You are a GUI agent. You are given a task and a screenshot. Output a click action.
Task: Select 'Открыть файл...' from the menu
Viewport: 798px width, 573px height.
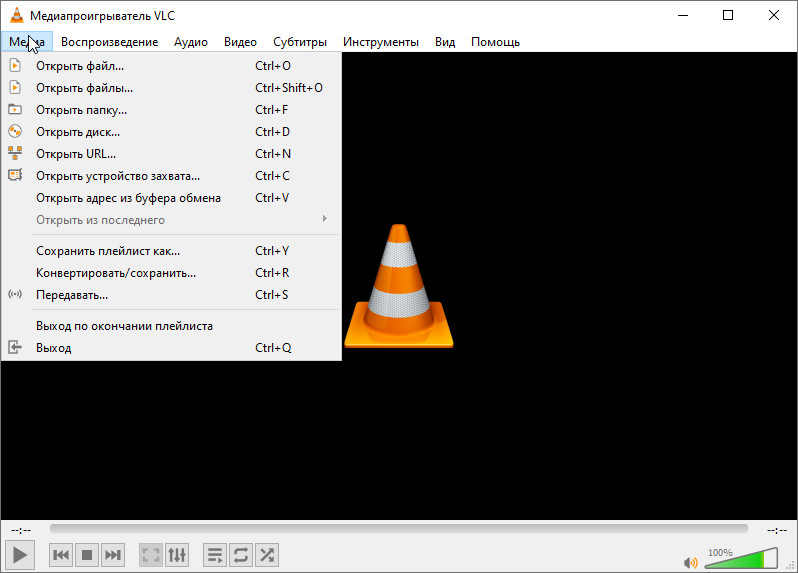point(80,66)
